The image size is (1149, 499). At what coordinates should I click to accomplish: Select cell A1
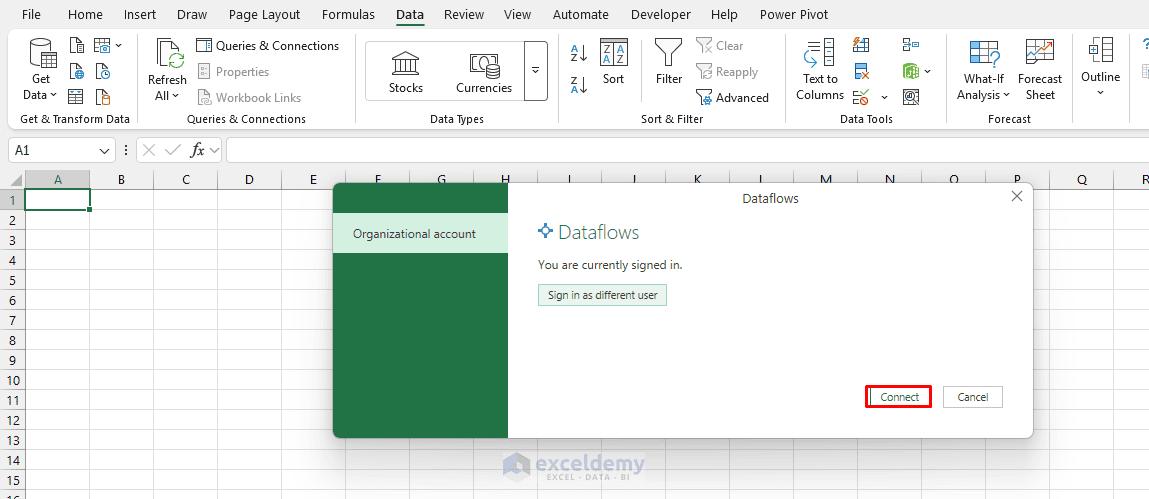click(57, 199)
